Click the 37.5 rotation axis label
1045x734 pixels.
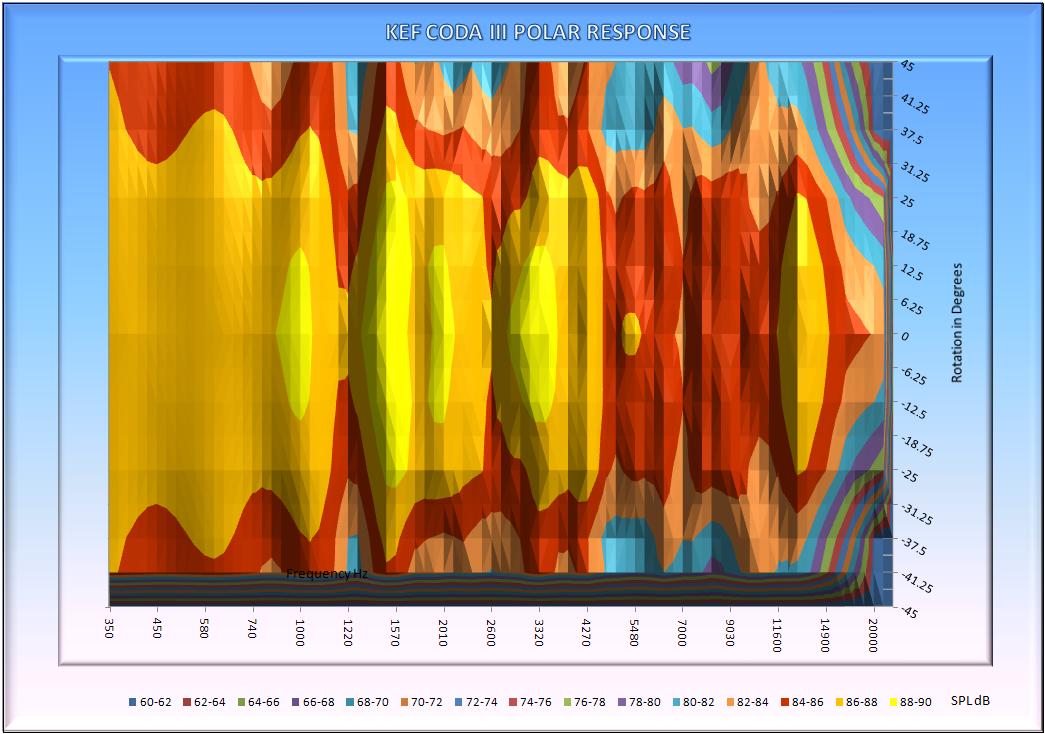[x=912, y=136]
